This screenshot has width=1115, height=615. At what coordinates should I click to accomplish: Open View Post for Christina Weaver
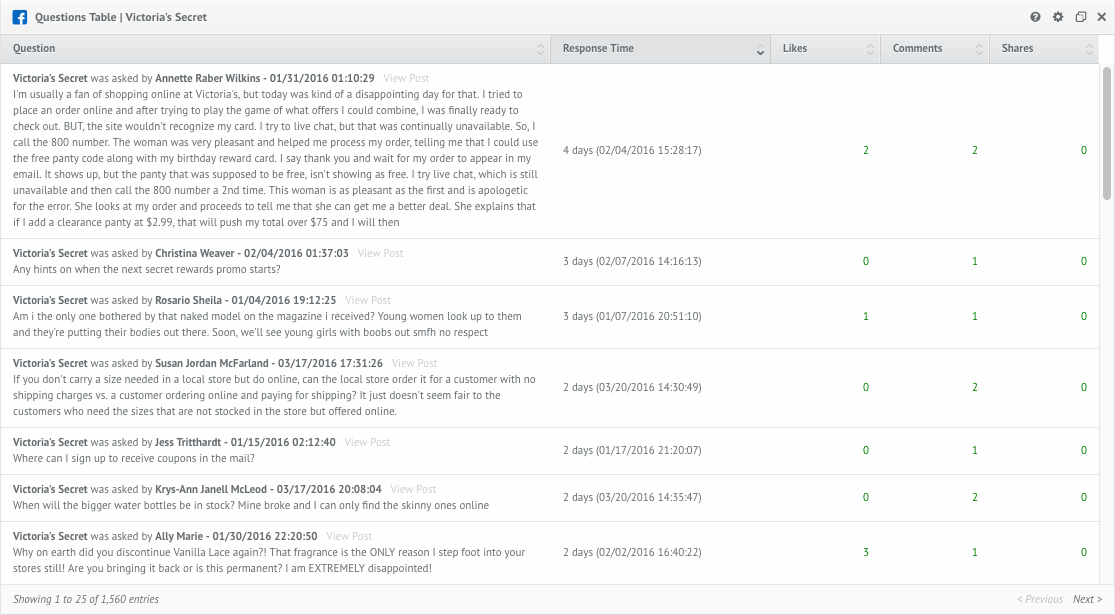tap(380, 253)
